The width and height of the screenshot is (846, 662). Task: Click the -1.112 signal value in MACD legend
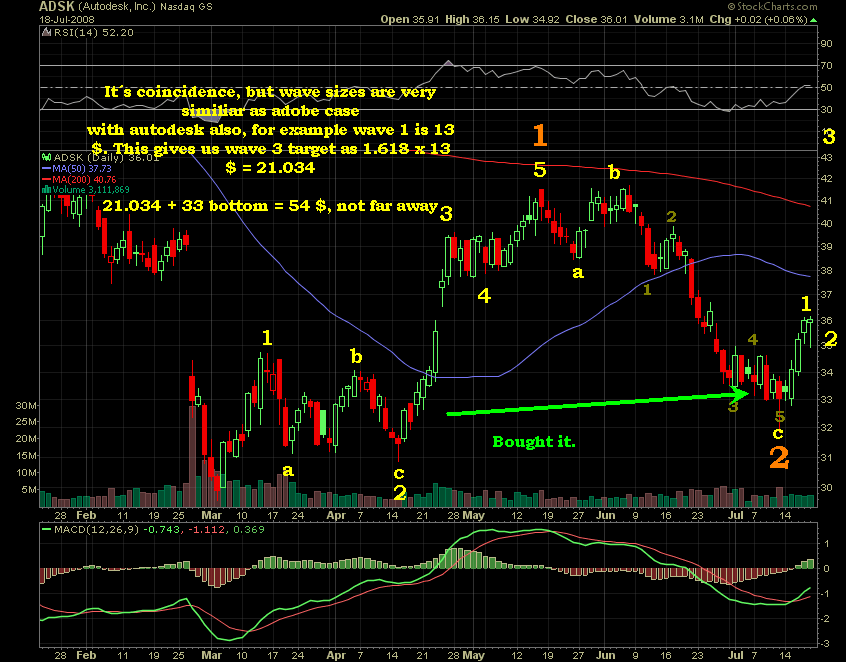pyautogui.click(x=206, y=529)
